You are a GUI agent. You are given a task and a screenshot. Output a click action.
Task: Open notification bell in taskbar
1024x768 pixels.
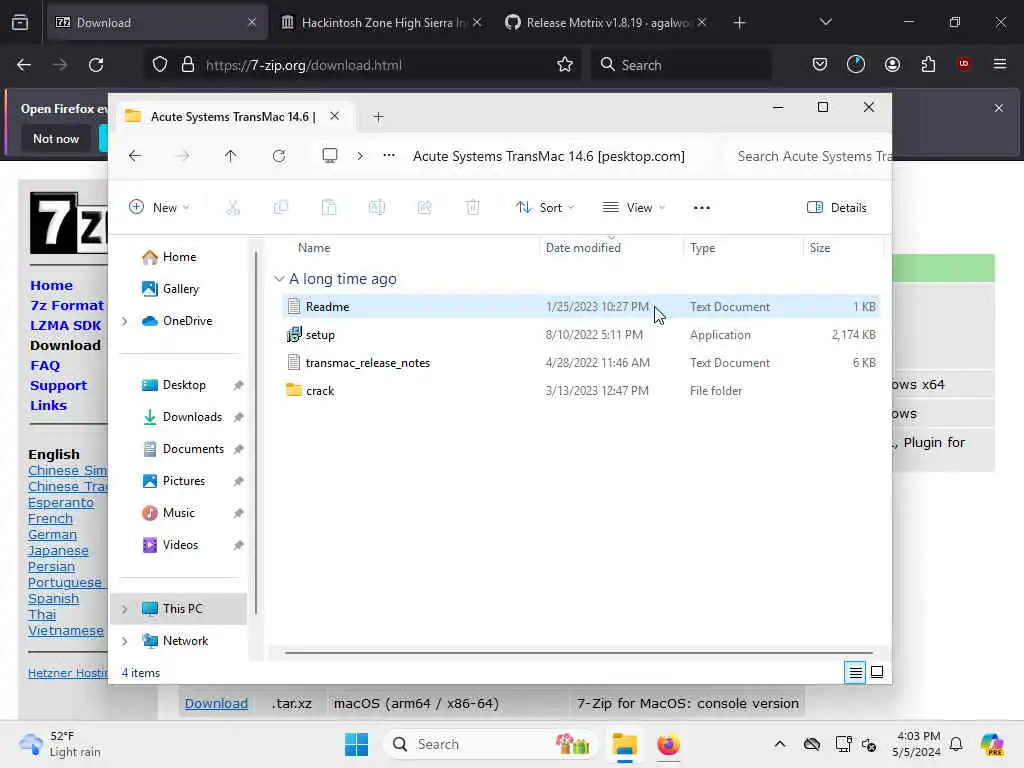coord(956,744)
